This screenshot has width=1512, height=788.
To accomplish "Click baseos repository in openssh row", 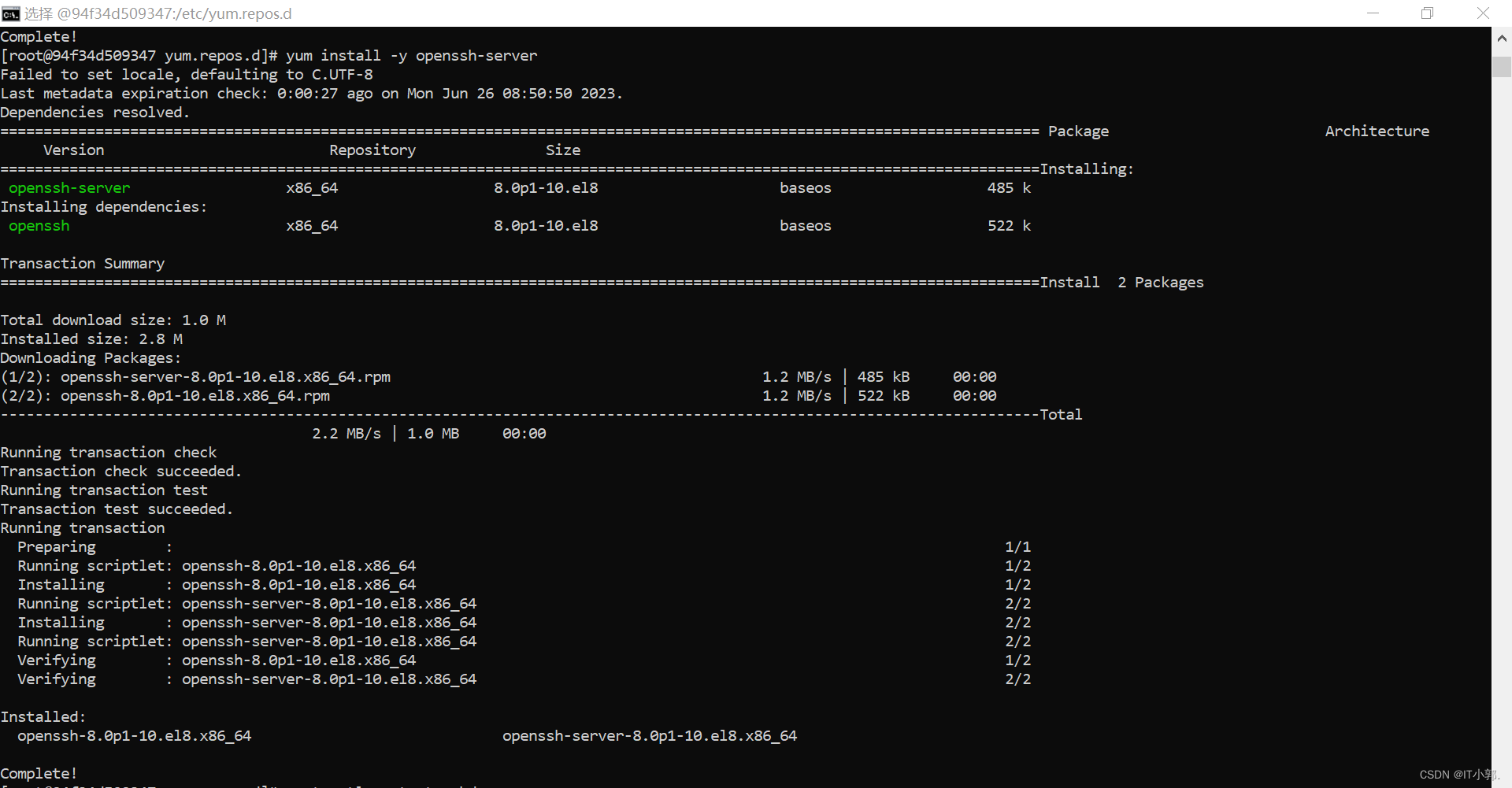I will [x=806, y=226].
